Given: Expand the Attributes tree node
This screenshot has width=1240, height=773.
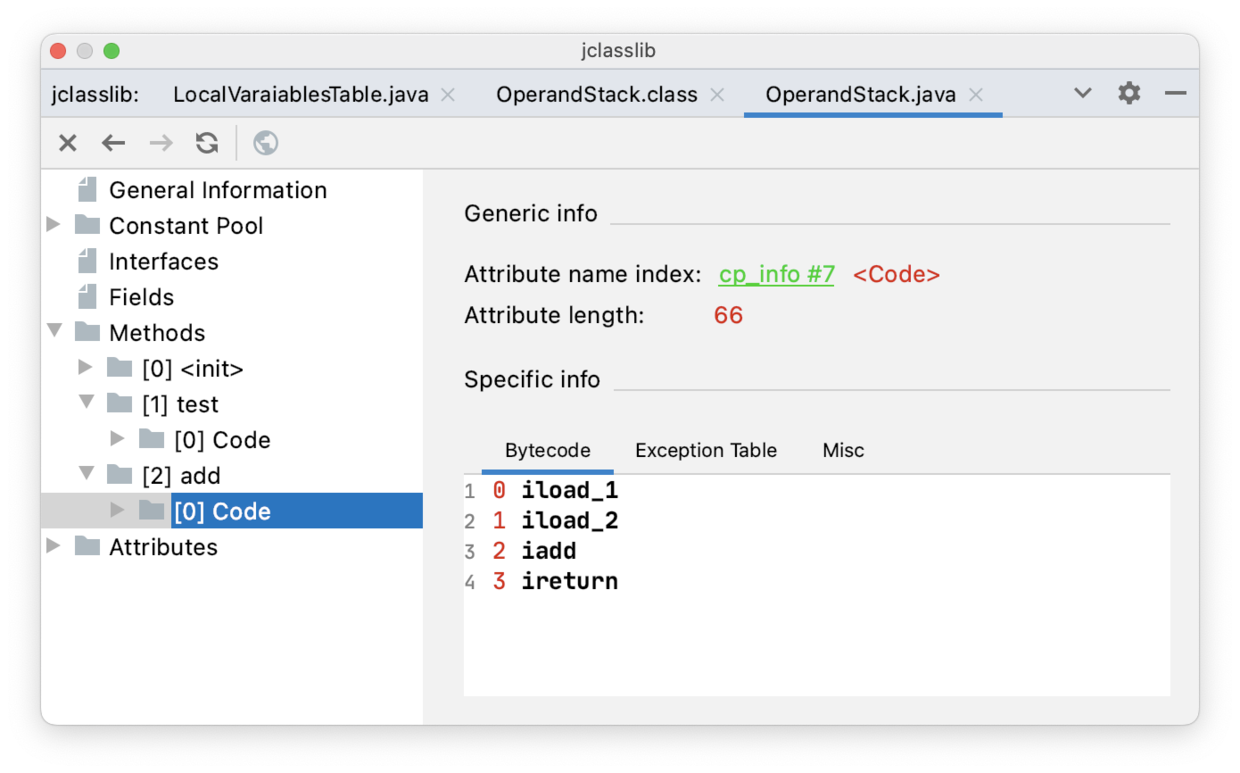Looking at the screenshot, I should (55, 546).
